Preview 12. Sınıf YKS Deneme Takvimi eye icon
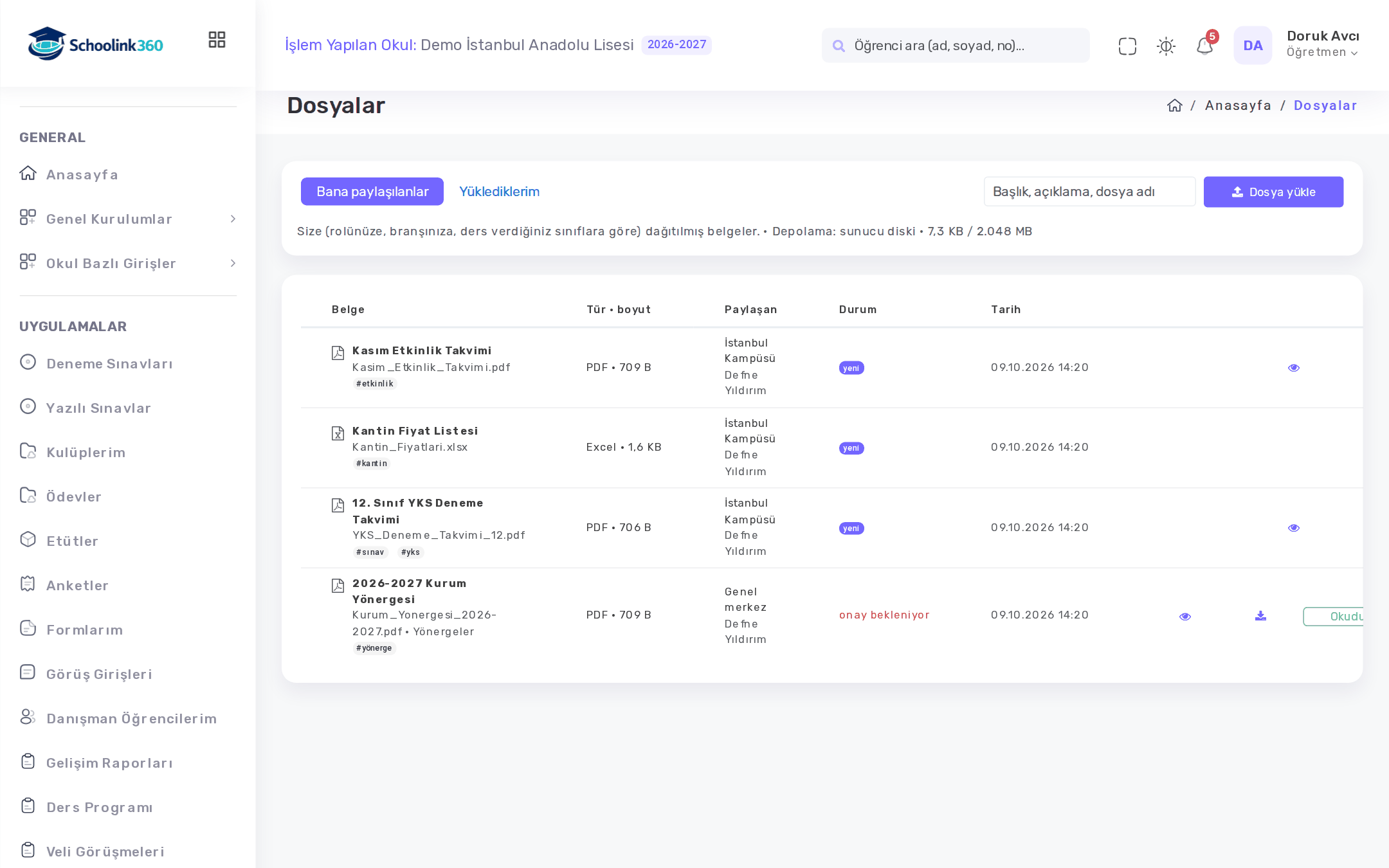The height and width of the screenshot is (868, 1389). (x=1294, y=528)
